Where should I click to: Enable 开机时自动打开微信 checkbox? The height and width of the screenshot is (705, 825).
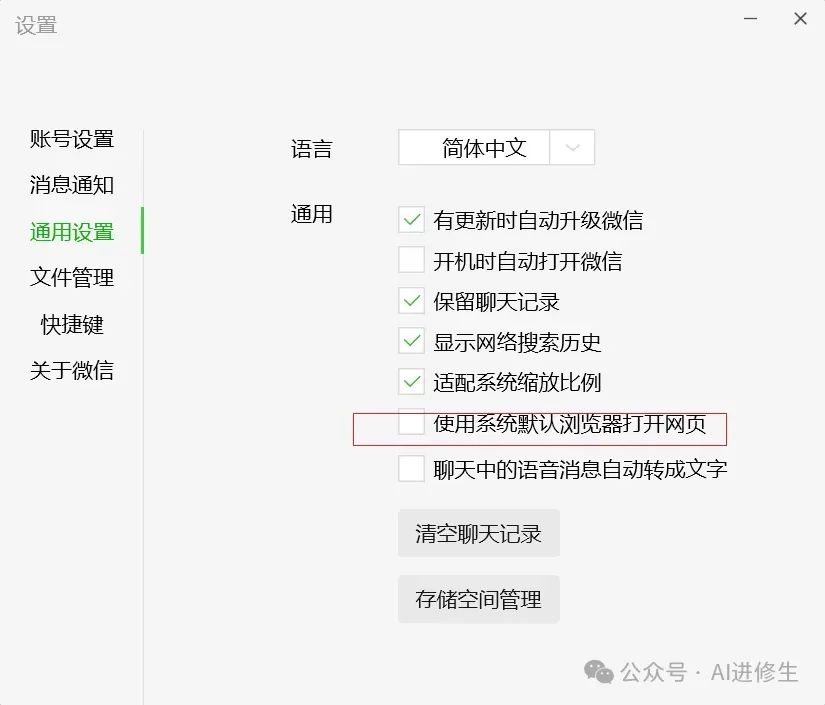coord(411,261)
